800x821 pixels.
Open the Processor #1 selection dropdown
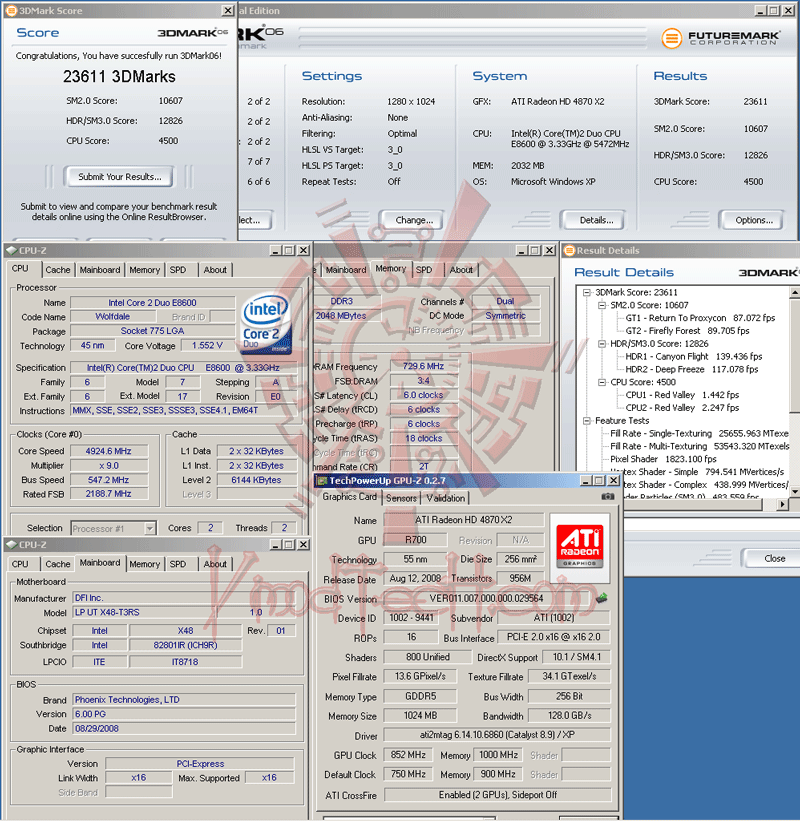[x=150, y=528]
